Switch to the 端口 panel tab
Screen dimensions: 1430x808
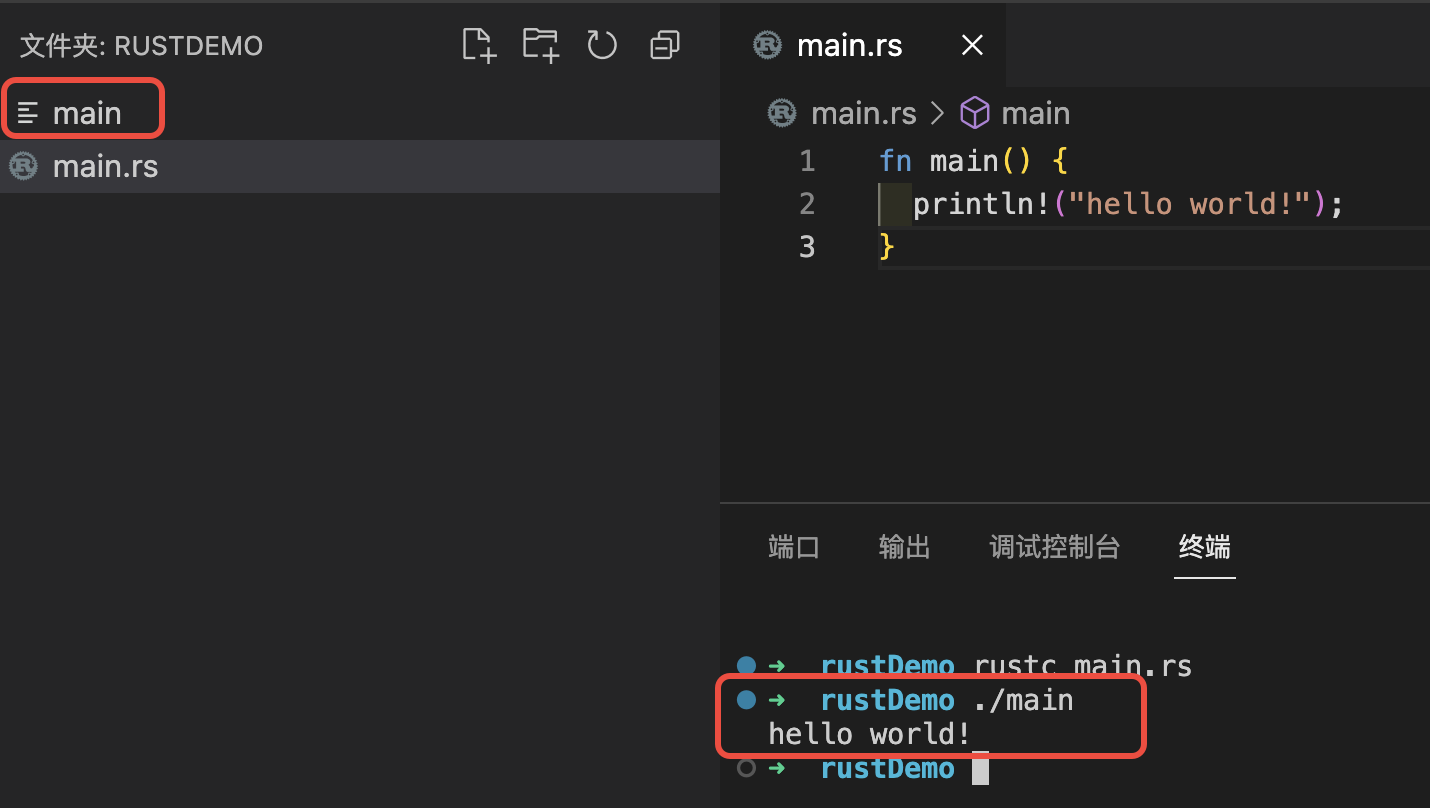[794, 547]
